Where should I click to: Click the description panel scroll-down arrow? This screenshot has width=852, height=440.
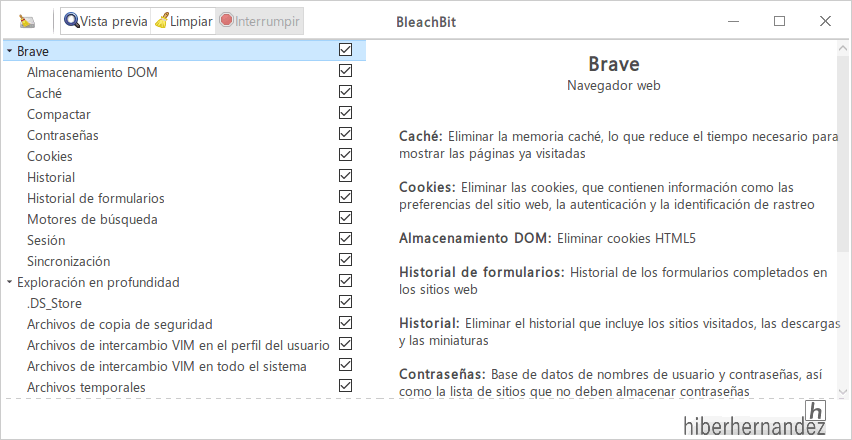(843, 391)
